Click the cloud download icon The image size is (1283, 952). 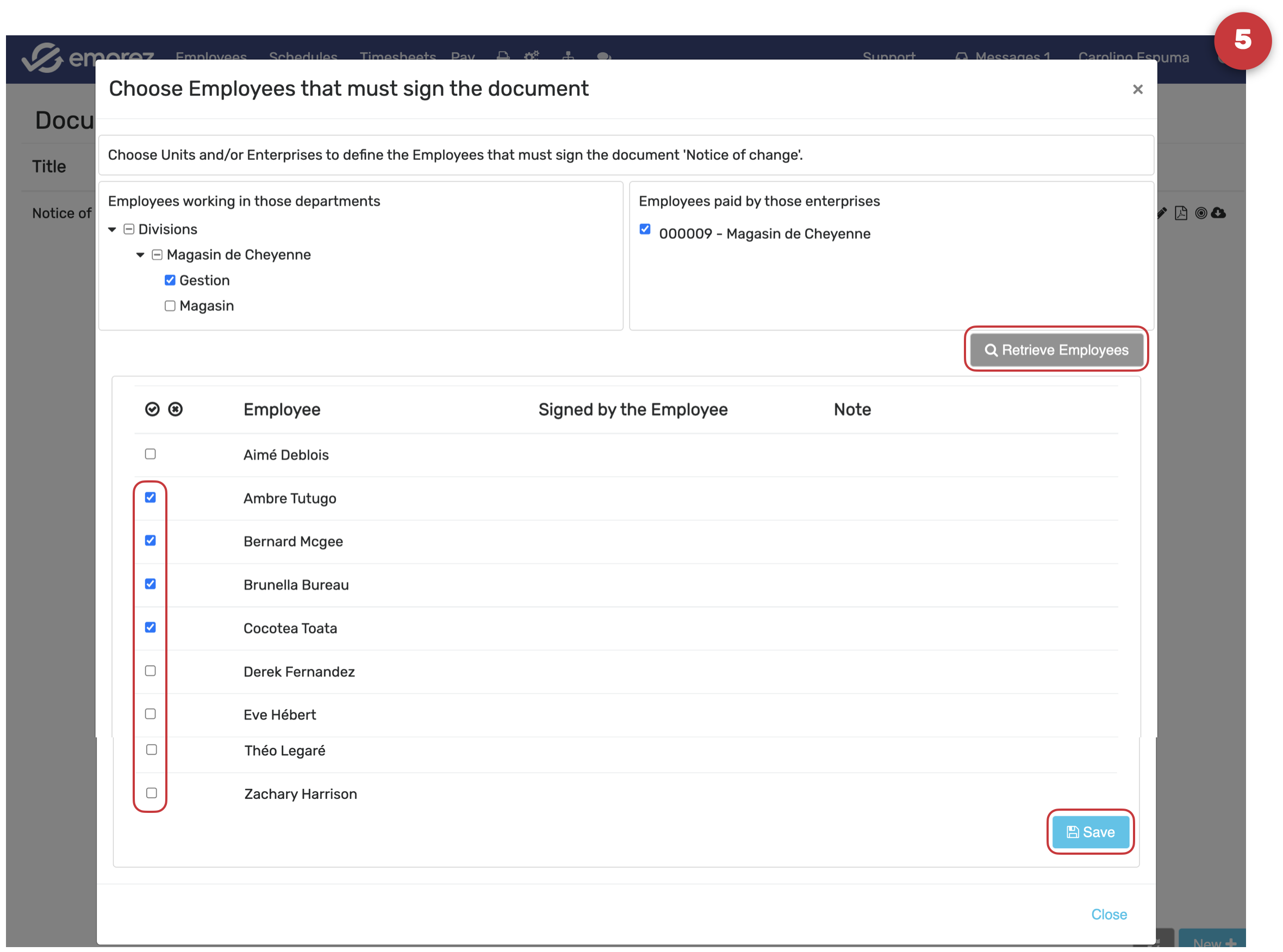pos(1218,213)
